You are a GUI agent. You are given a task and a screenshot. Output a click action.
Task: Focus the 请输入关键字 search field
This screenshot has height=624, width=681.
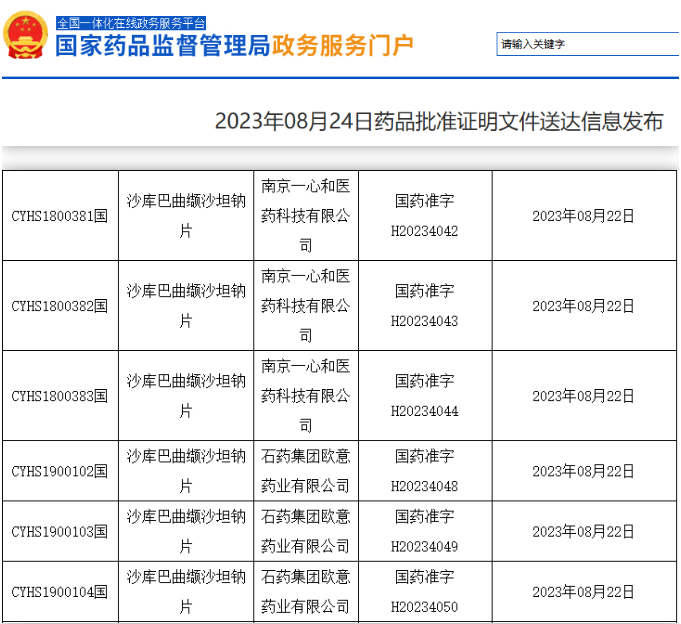point(586,44)
